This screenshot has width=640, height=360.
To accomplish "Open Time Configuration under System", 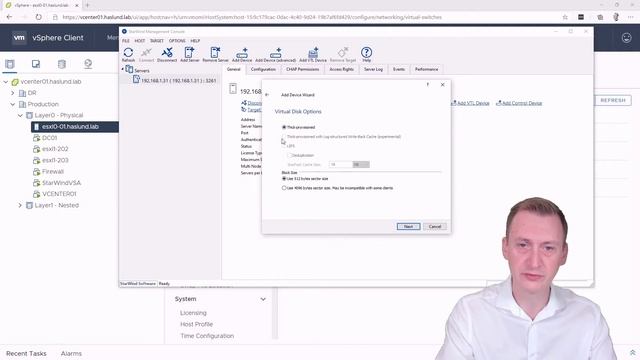I will click(207, 336).
